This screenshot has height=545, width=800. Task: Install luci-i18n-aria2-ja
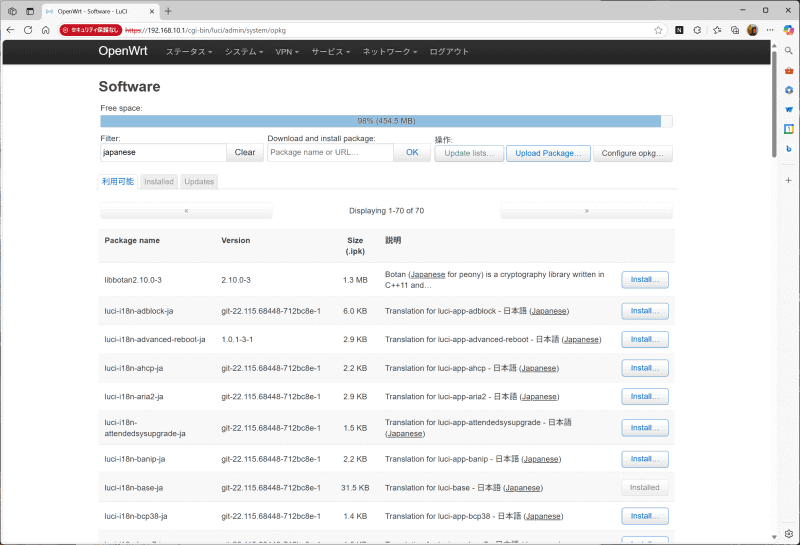[645, 397]
